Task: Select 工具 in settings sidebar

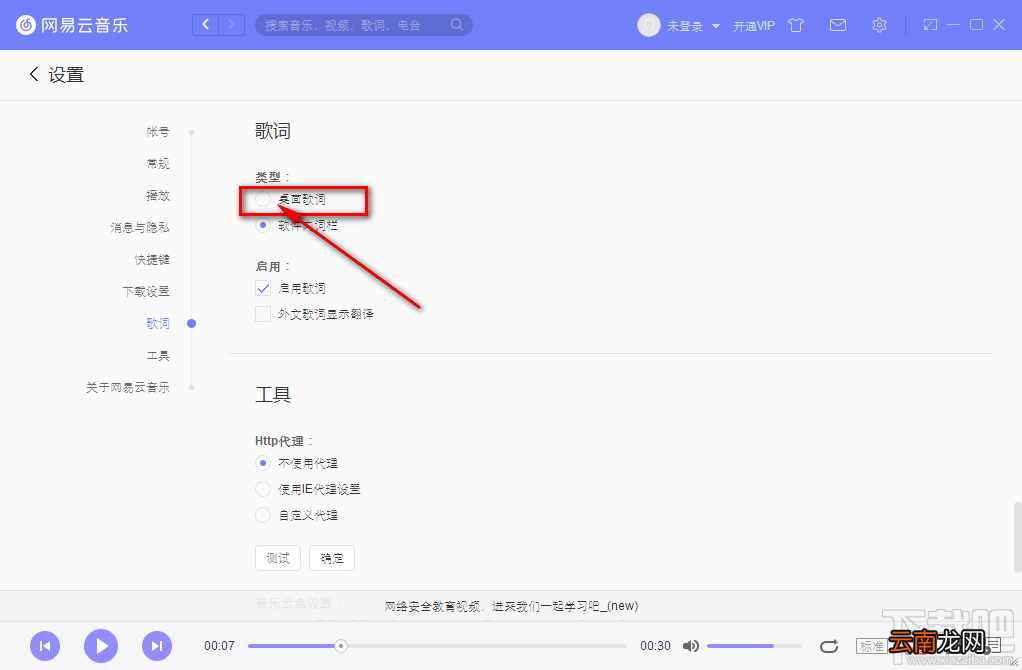Action: pyautogui.click(x=158, y=355)
